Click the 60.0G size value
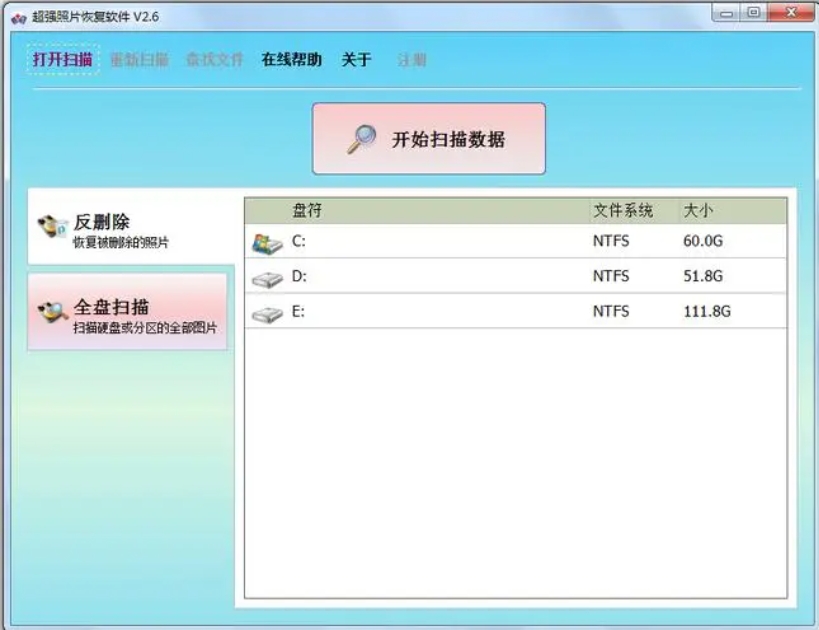 pyautogui.click(x=703, y=241)
